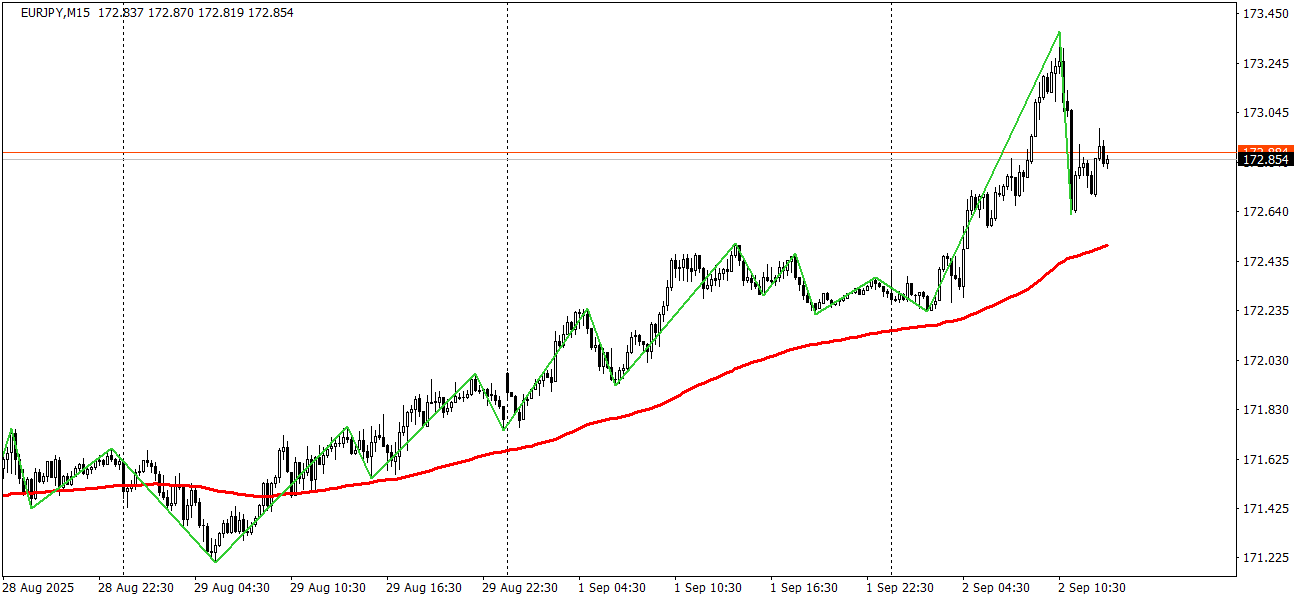Click the 171.830 price axis label

point(1265,410)
